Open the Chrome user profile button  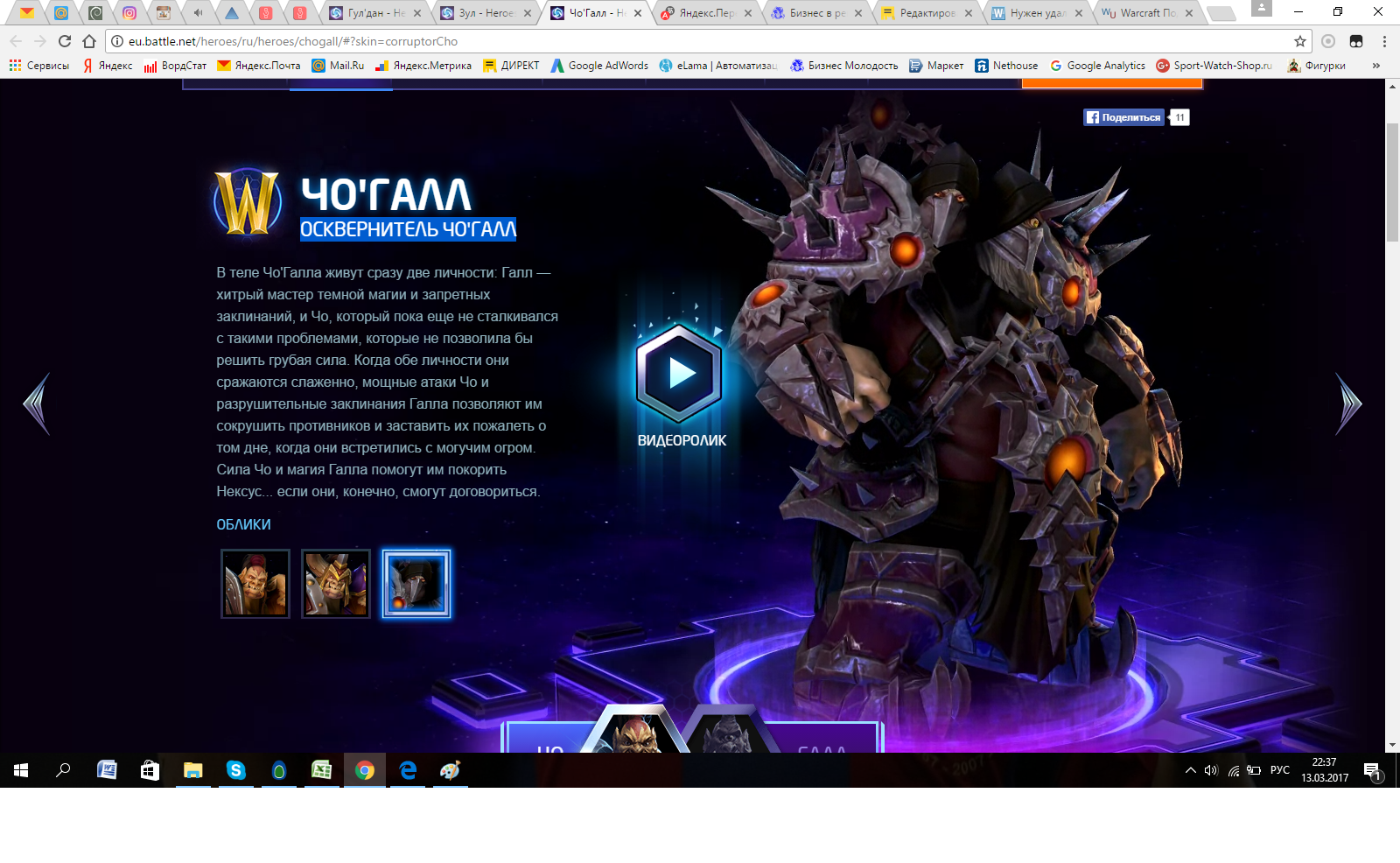(x=1261, y=8)
